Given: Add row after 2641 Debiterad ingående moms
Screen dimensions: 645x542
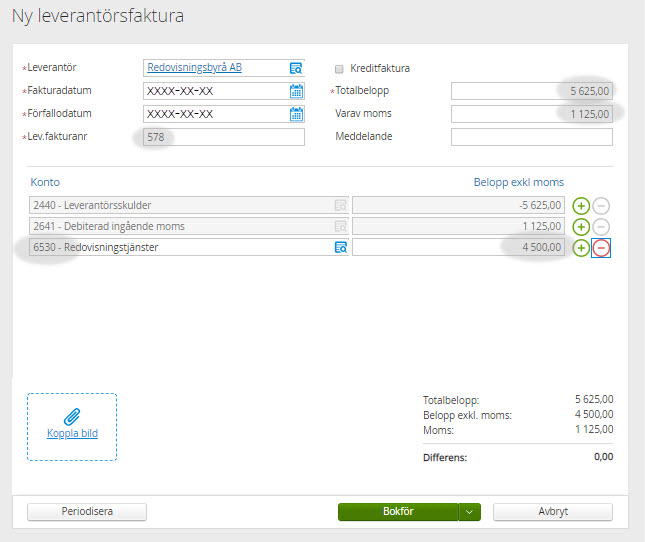Looking at the screenshot, I should [581, 227].
